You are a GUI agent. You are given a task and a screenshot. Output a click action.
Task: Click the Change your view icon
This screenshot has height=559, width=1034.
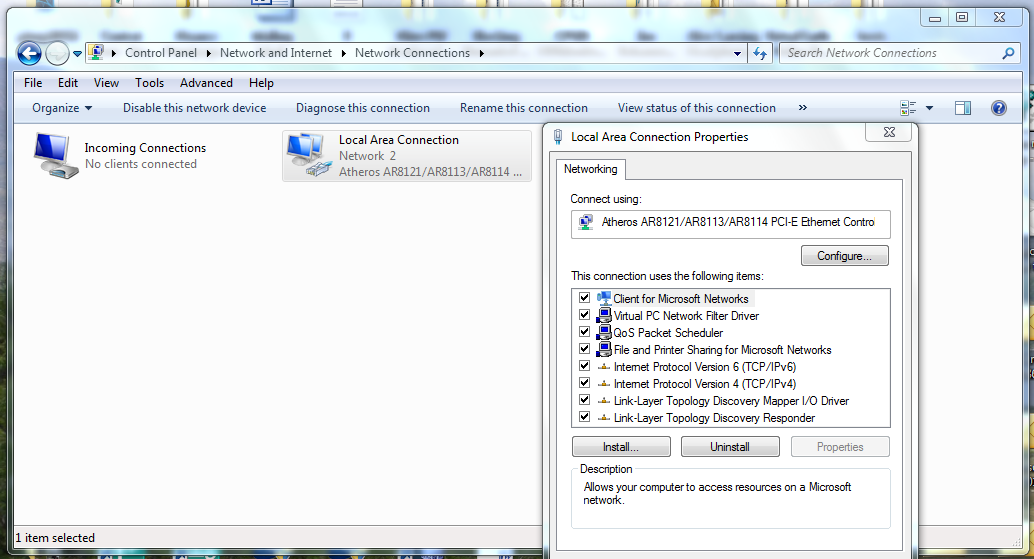(x=908, y=108)
